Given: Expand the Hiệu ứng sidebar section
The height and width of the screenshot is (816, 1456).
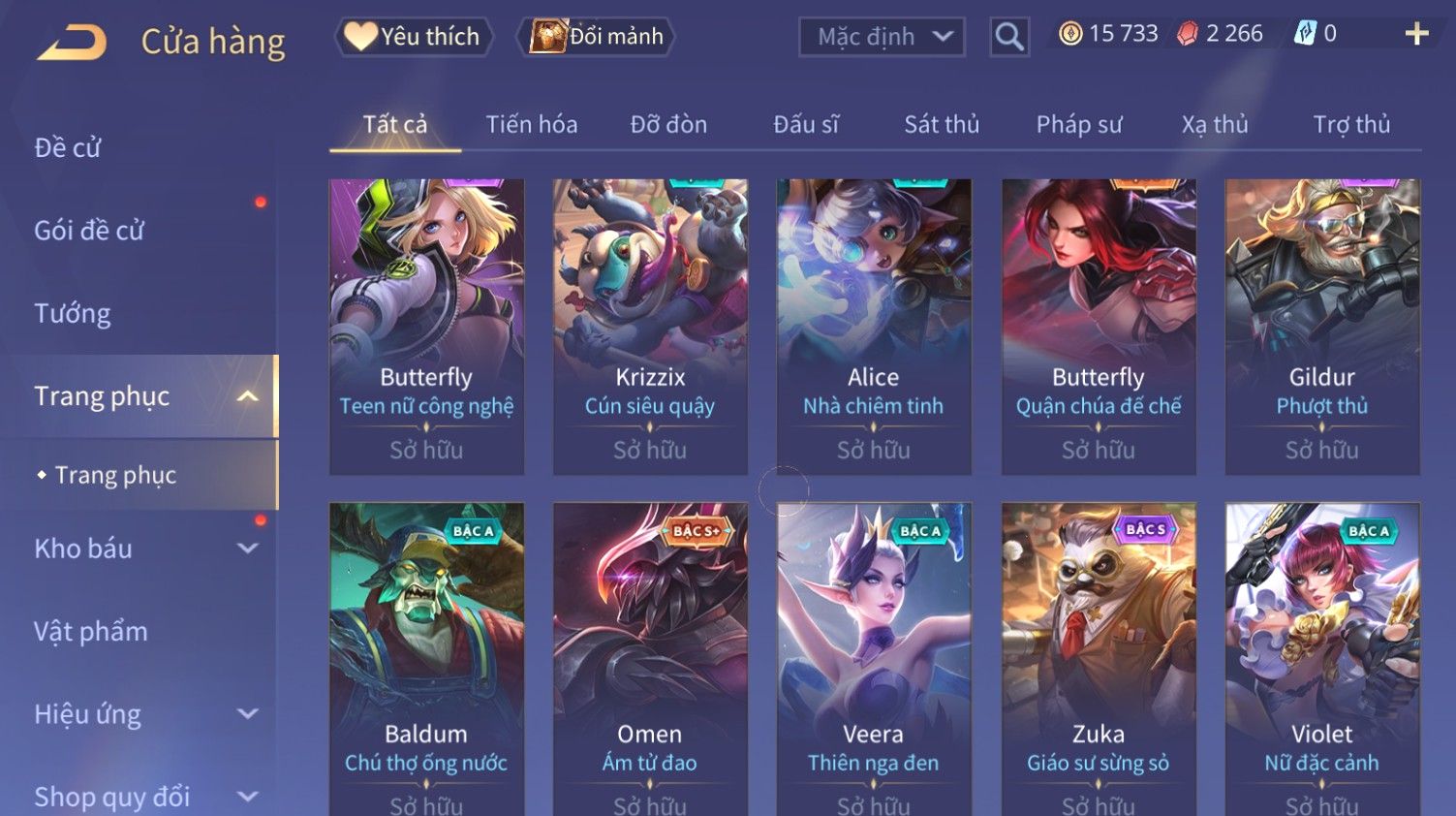Looking at the screenshot, I should click(248, 714).
